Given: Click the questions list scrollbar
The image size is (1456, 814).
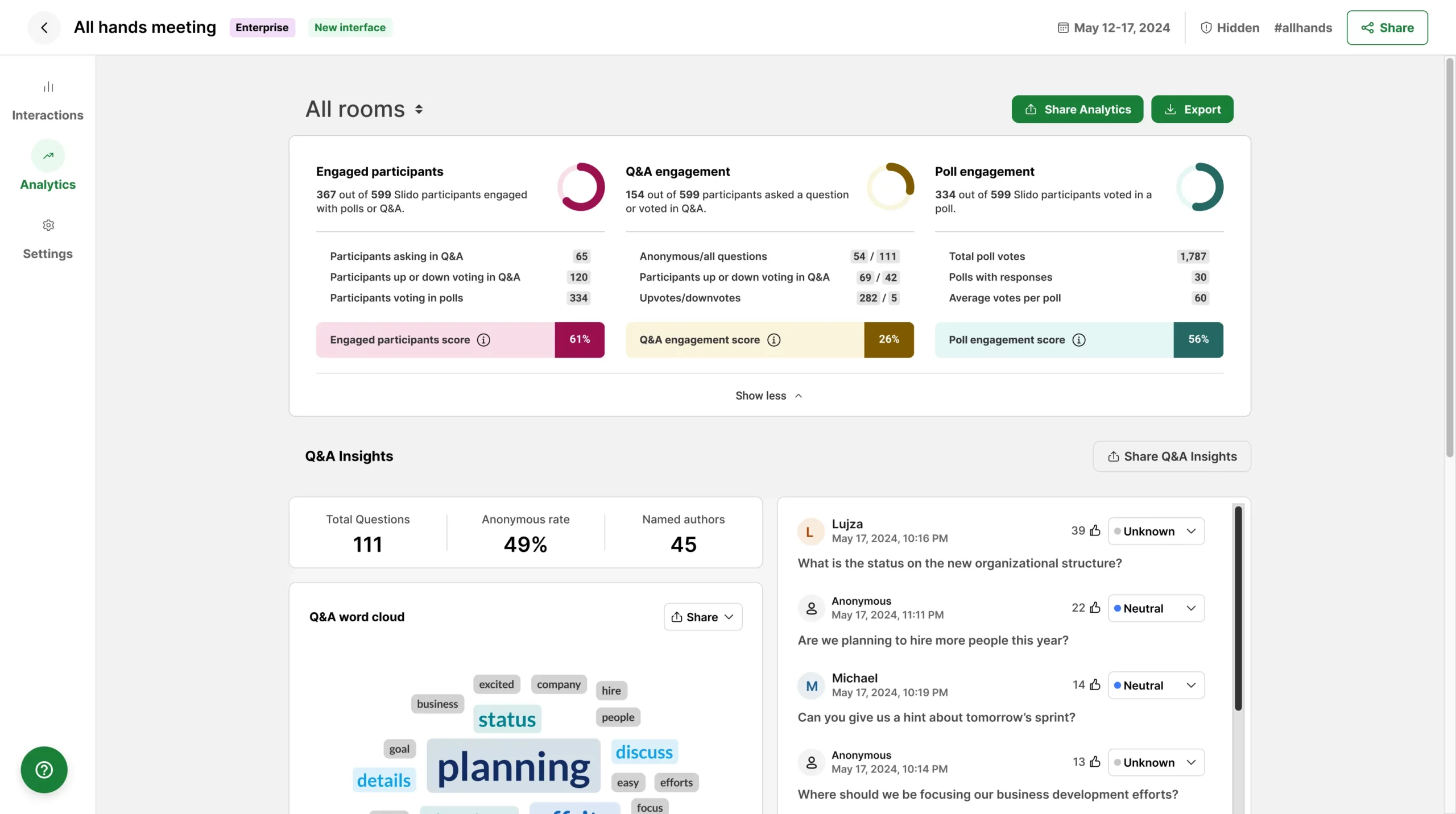Looking at the screenshot, I should tap(1238, 607).
